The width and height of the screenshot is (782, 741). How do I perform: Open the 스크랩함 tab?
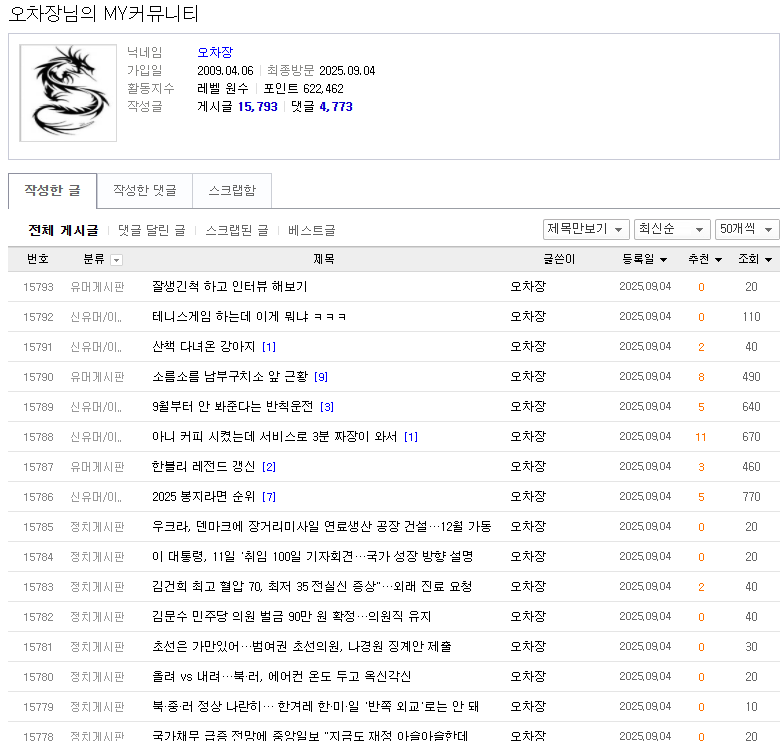[231, 190]
